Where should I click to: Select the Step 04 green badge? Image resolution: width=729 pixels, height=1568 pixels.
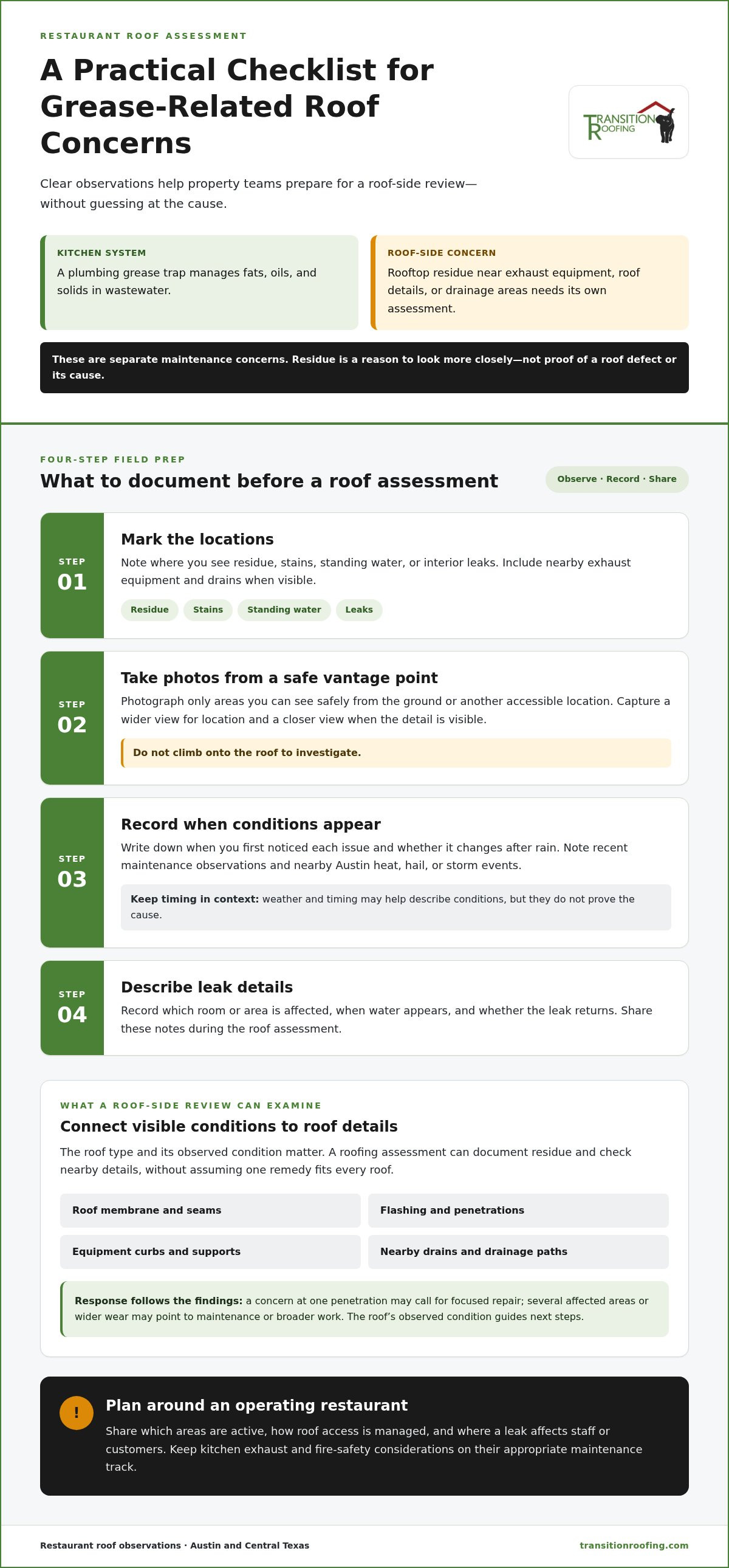[72, 1008]
